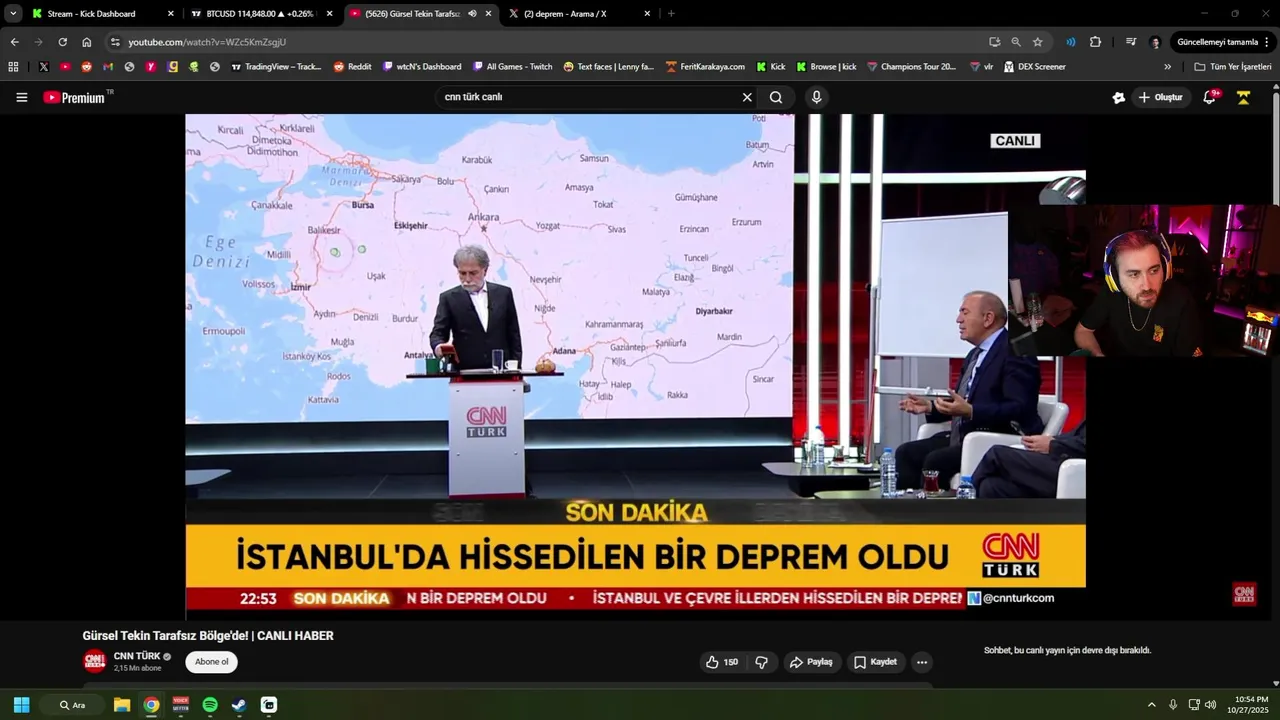
Task: Open the DEX Screener bookmark
Action: (1034, 67)
